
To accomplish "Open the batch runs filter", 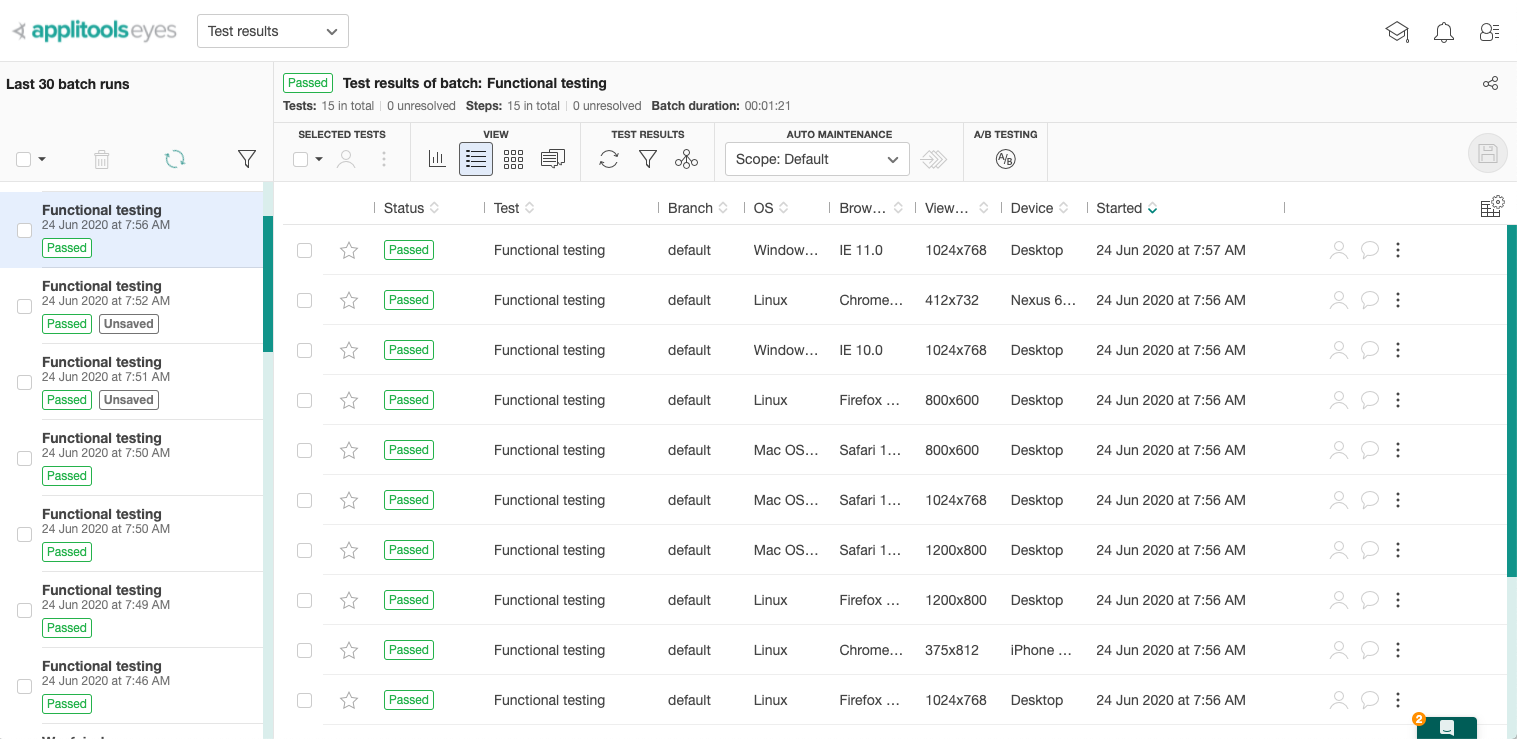I will click(x=247, y=159).
